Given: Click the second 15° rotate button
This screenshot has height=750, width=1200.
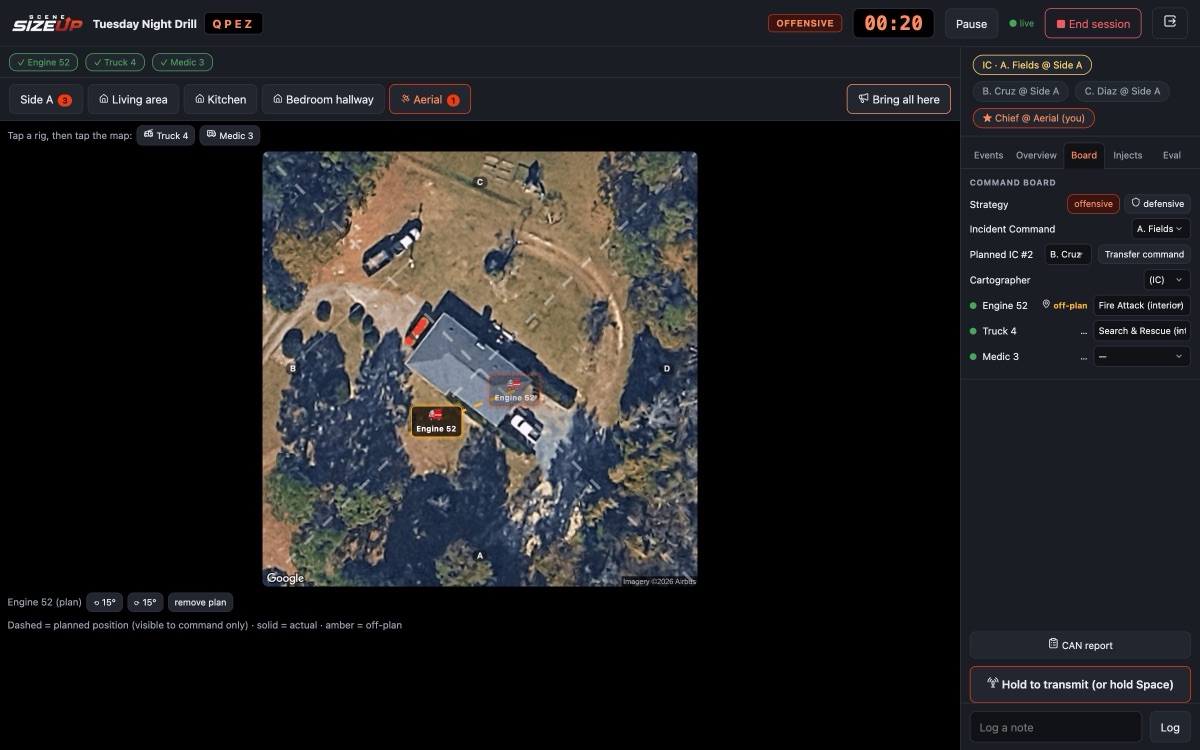Looking at the screenshot, I should point(145,602).
